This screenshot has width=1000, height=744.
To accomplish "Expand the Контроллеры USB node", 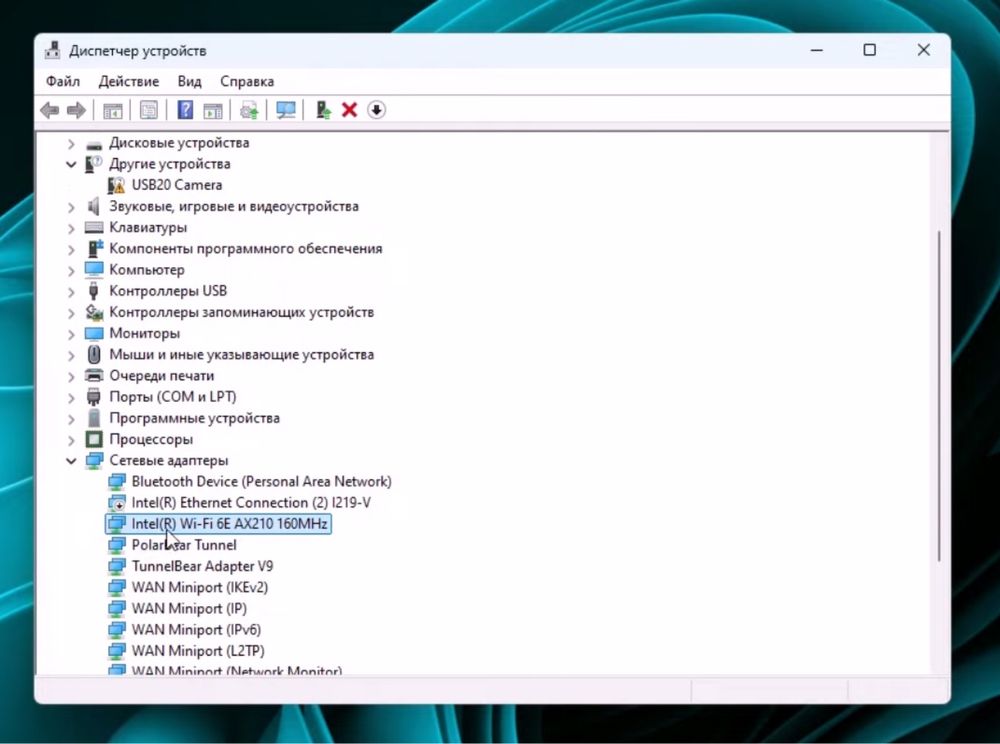I will pos(71,292).
